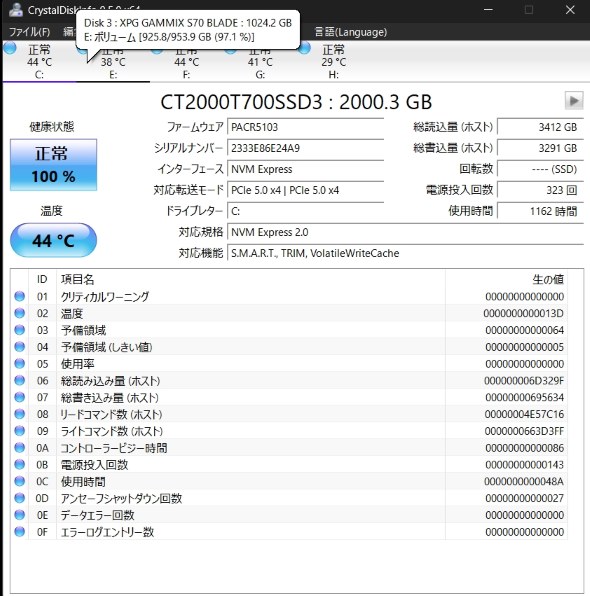The height and width of the screenshot is (596, 590).
Task: Click the blue status orb of drive C:
Action: pos(10,48)
